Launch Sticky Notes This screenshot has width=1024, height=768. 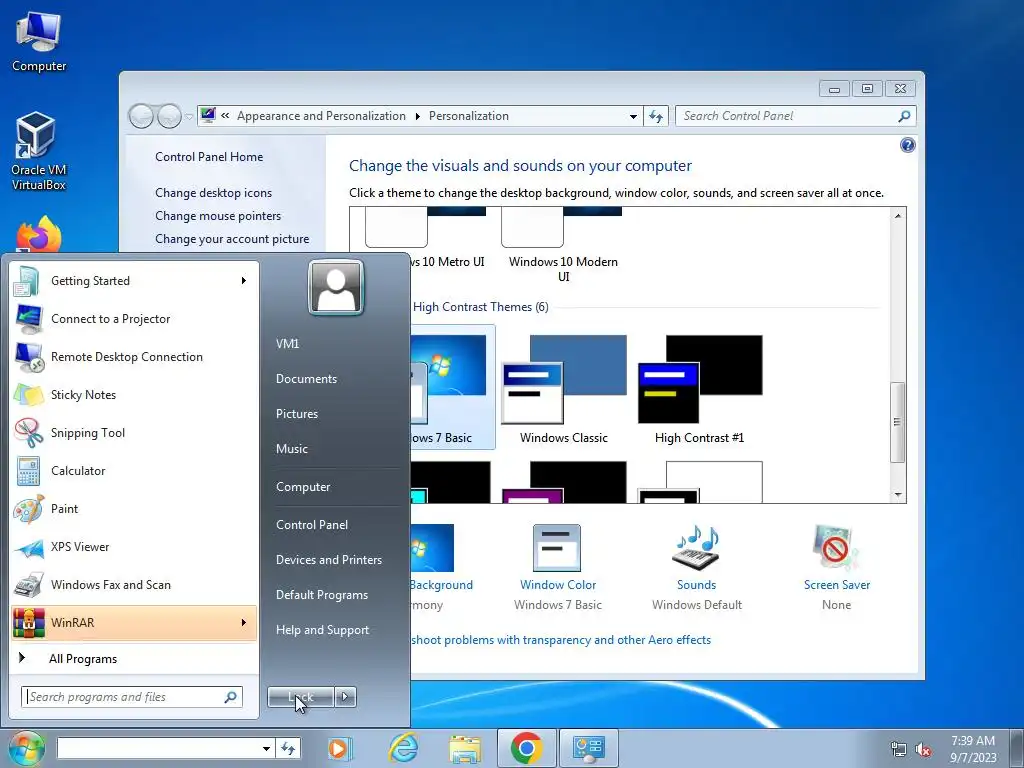click(133, 394)
